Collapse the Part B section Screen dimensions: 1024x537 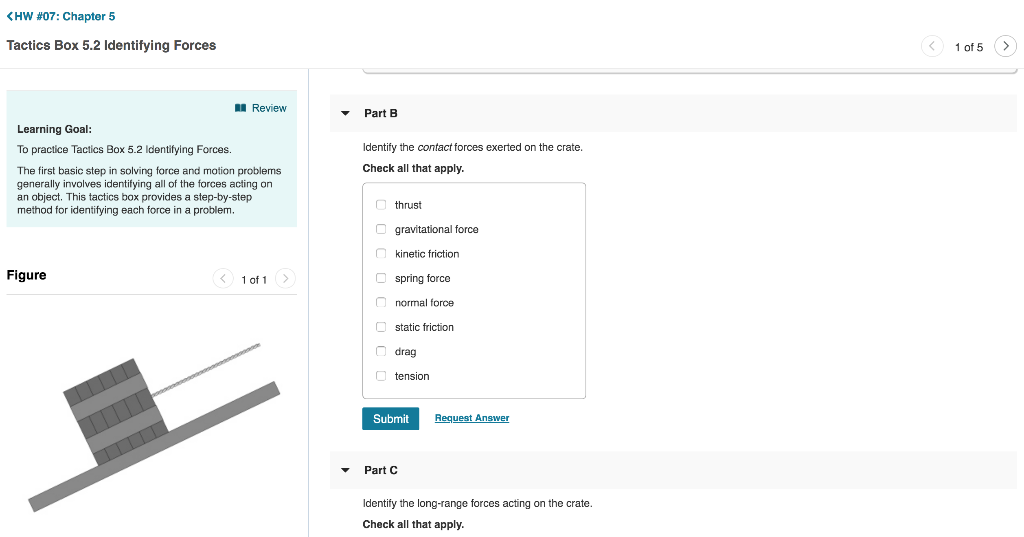(x=345, y=113)
